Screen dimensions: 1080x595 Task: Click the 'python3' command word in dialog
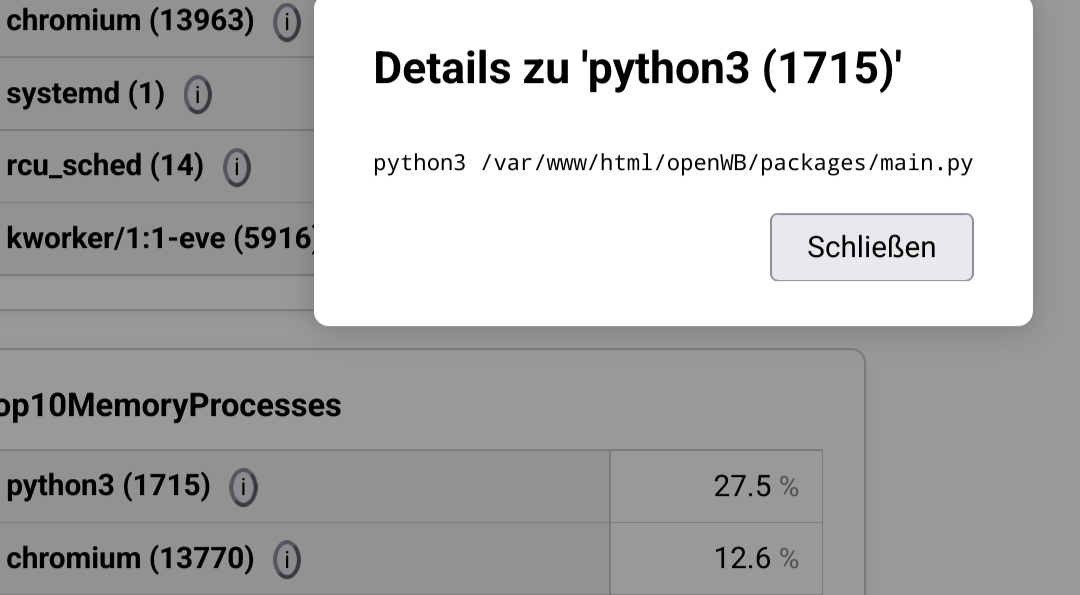tap(419, 163)
